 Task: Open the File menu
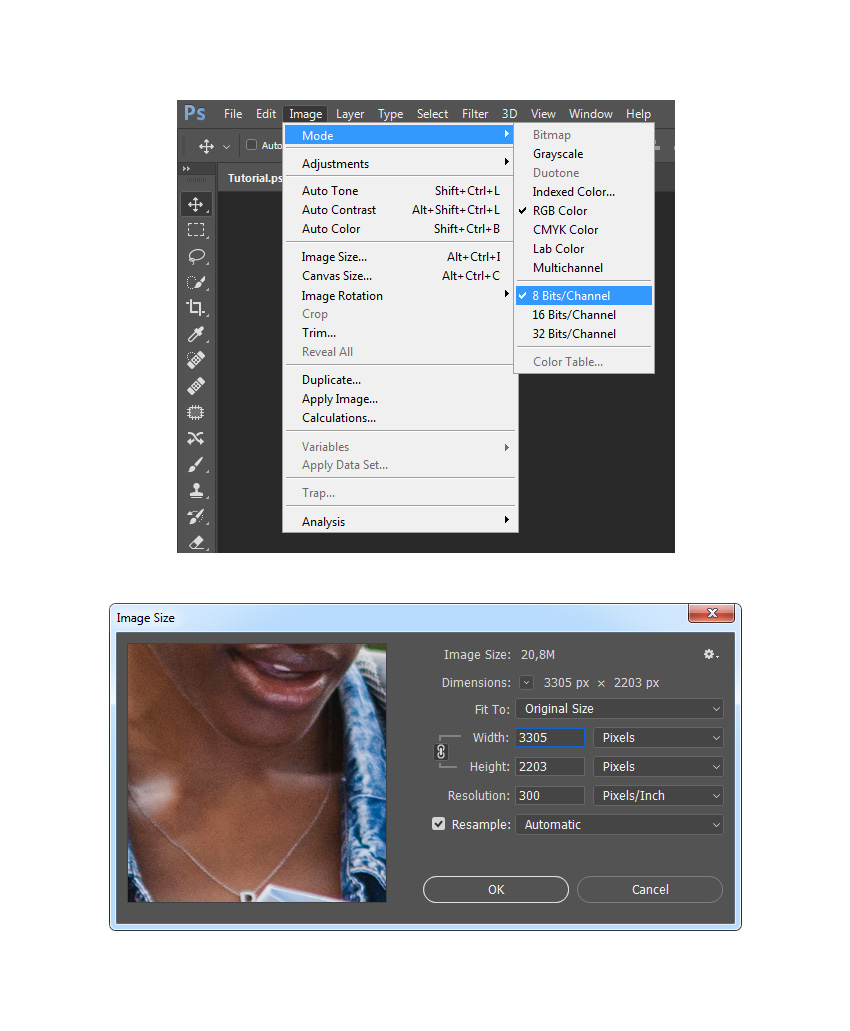233,114
